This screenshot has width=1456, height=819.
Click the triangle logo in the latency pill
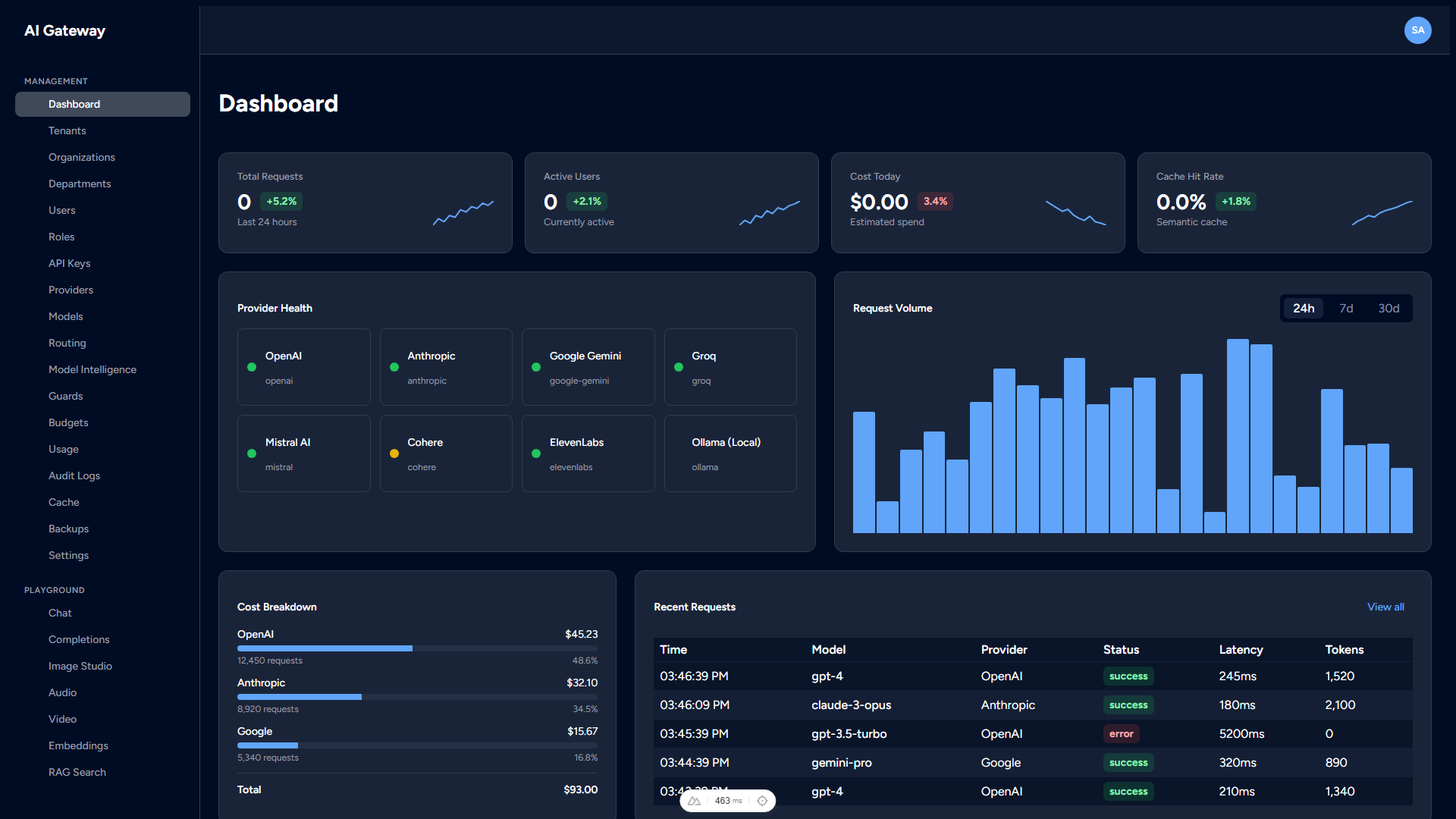pos(695,801)
